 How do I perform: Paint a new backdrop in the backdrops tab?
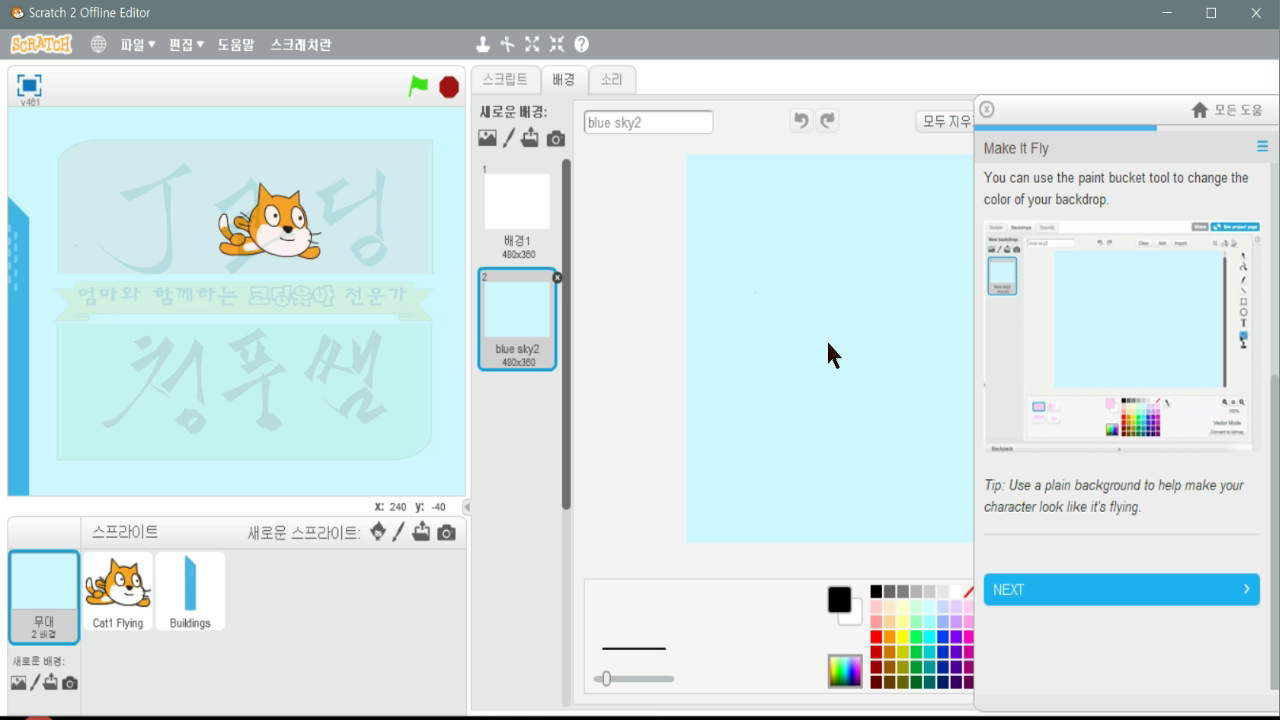click(x=508, y=138)
